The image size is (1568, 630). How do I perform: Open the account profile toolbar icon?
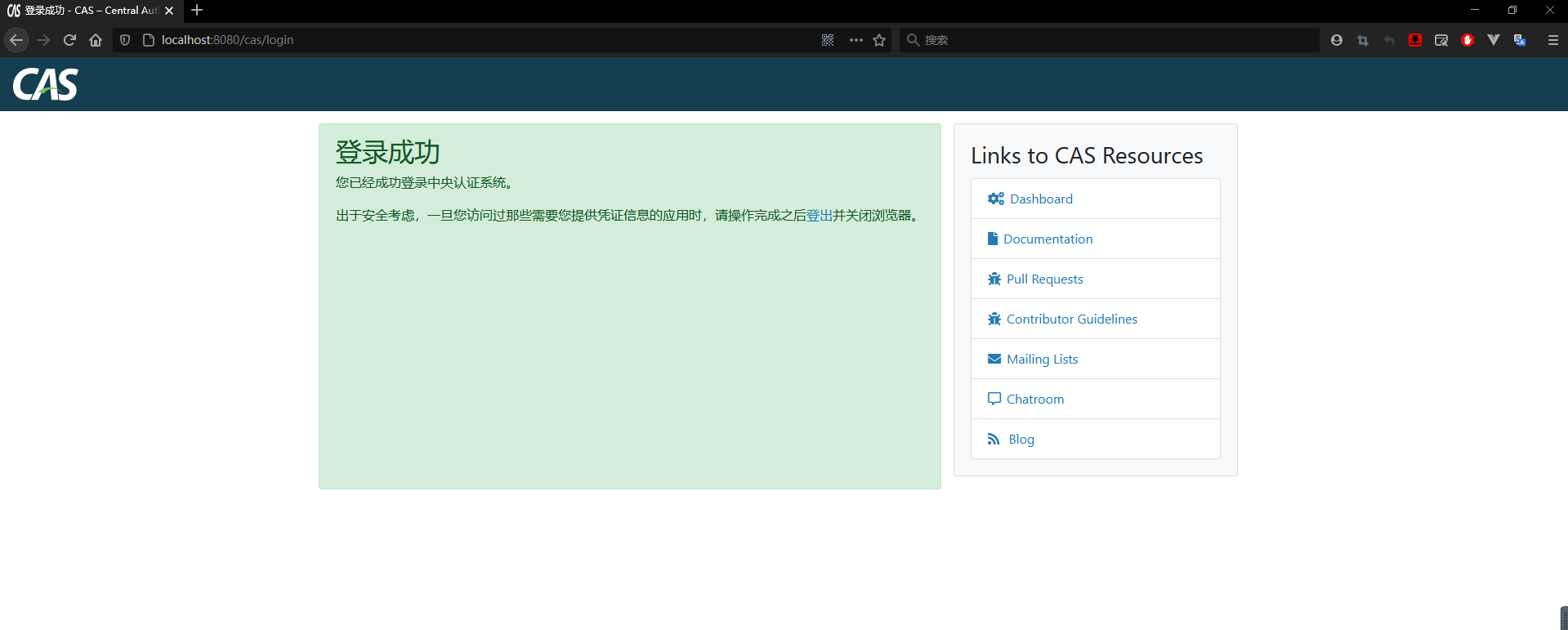tap(1337, 40)
